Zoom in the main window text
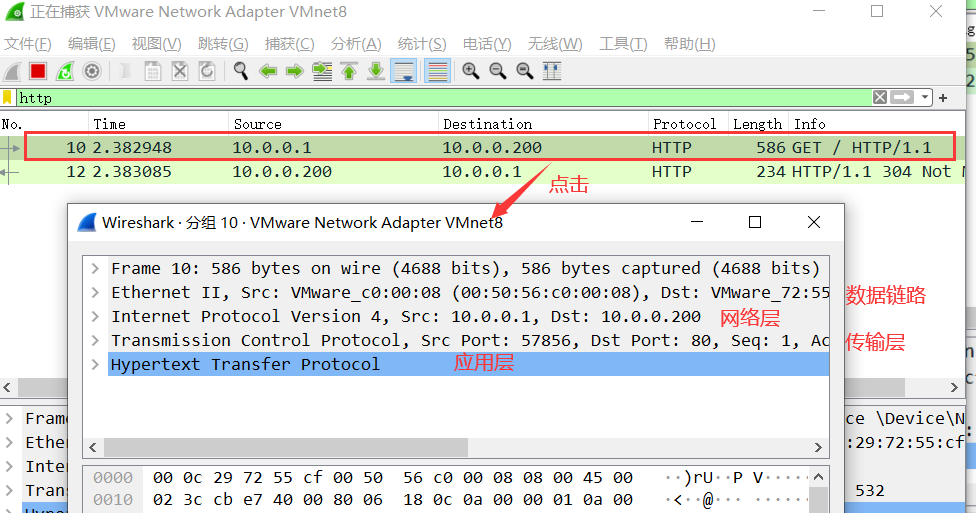 (x=471, y=72)
